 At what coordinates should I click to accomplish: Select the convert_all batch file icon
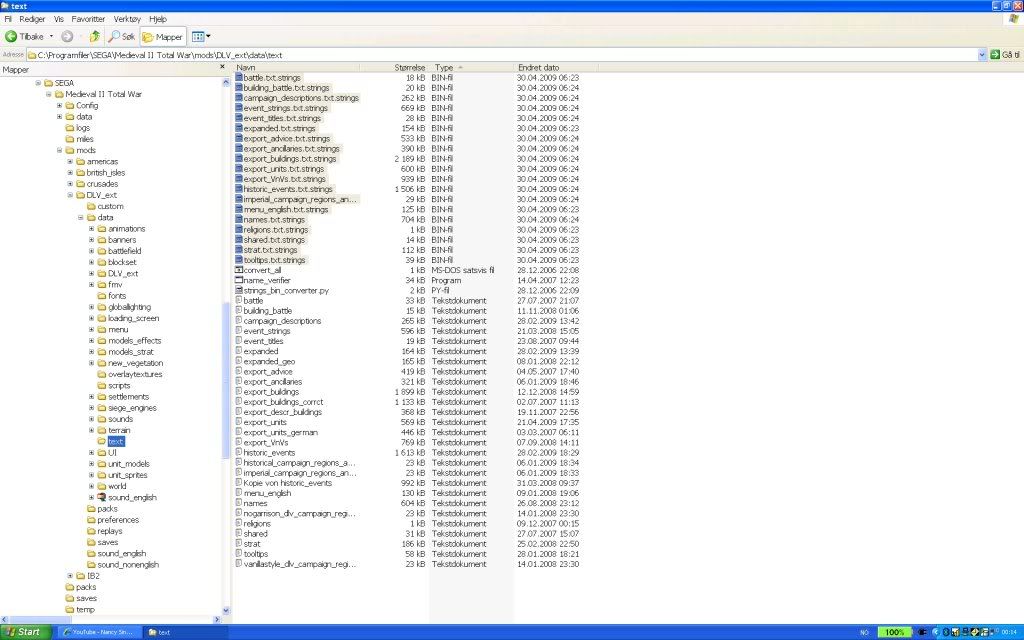click(x=239, y=270)
